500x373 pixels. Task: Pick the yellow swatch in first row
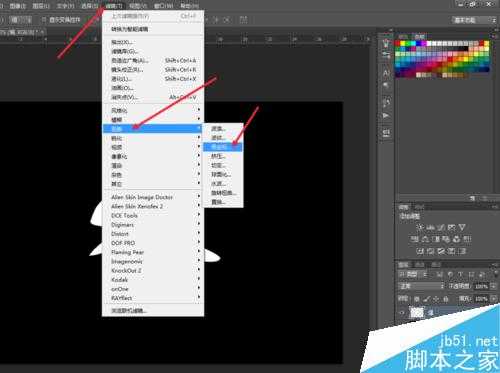tap(402, 44)
